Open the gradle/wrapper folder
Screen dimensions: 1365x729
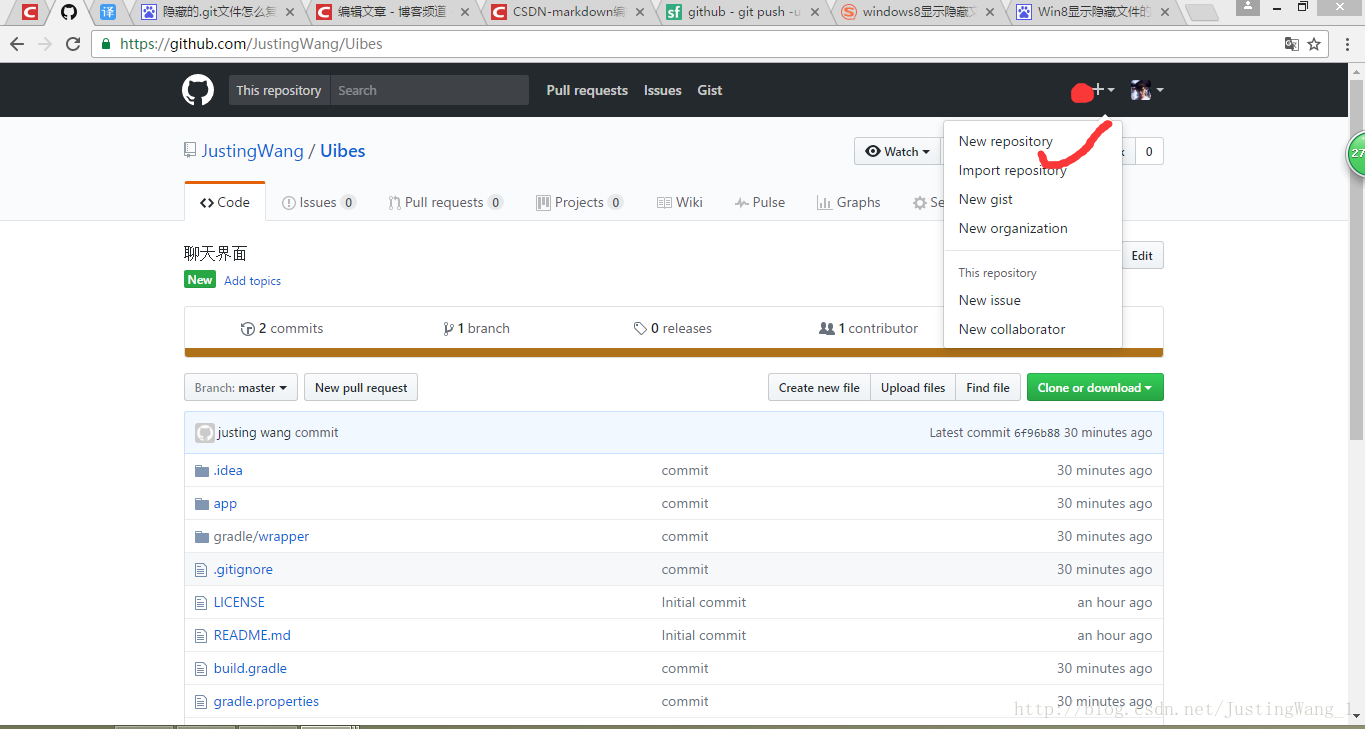coord(261,536)
